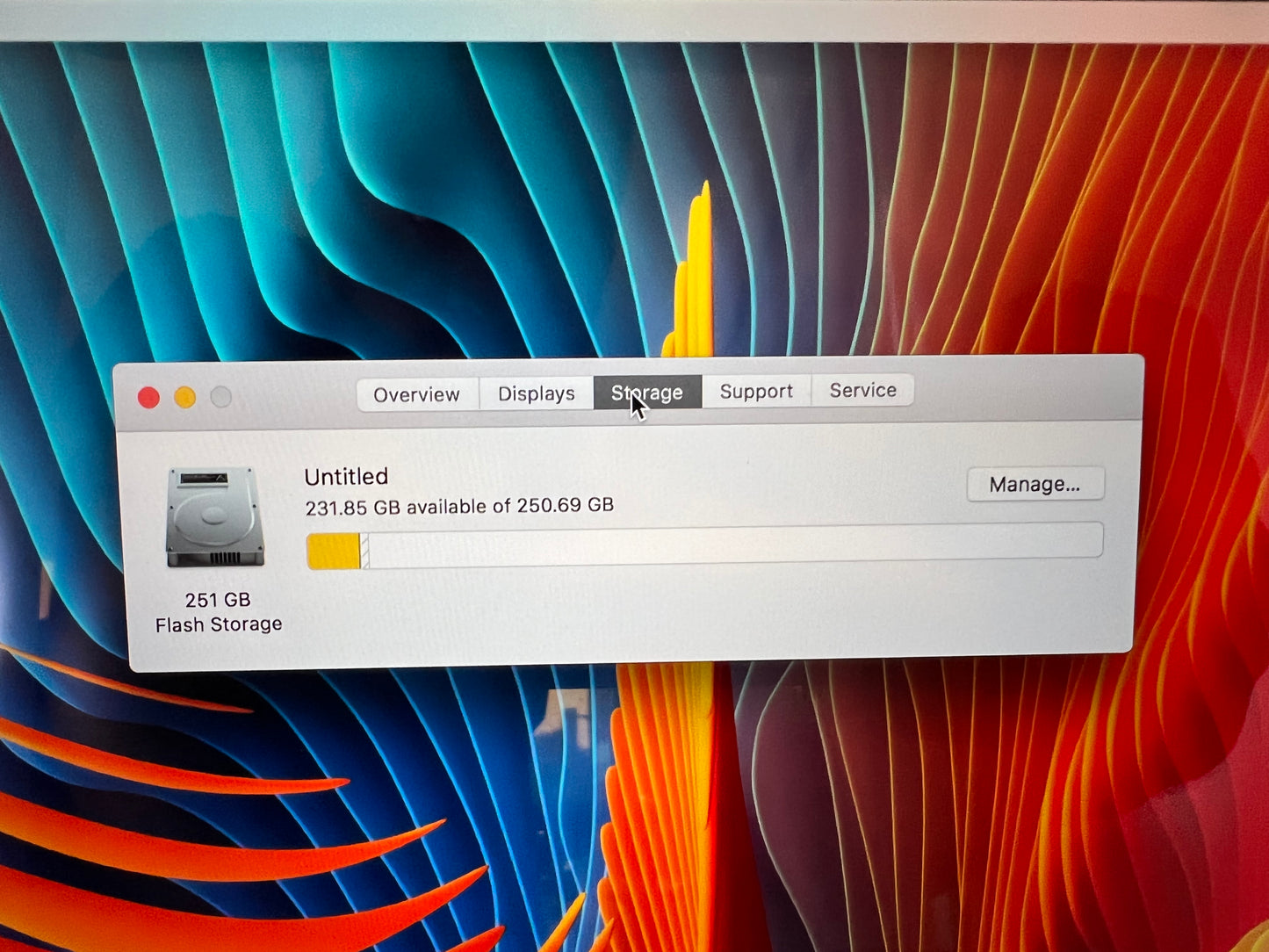The image size is (1269, 952).
Task: Open the Displays tab
Action: [x=535, y=393]
